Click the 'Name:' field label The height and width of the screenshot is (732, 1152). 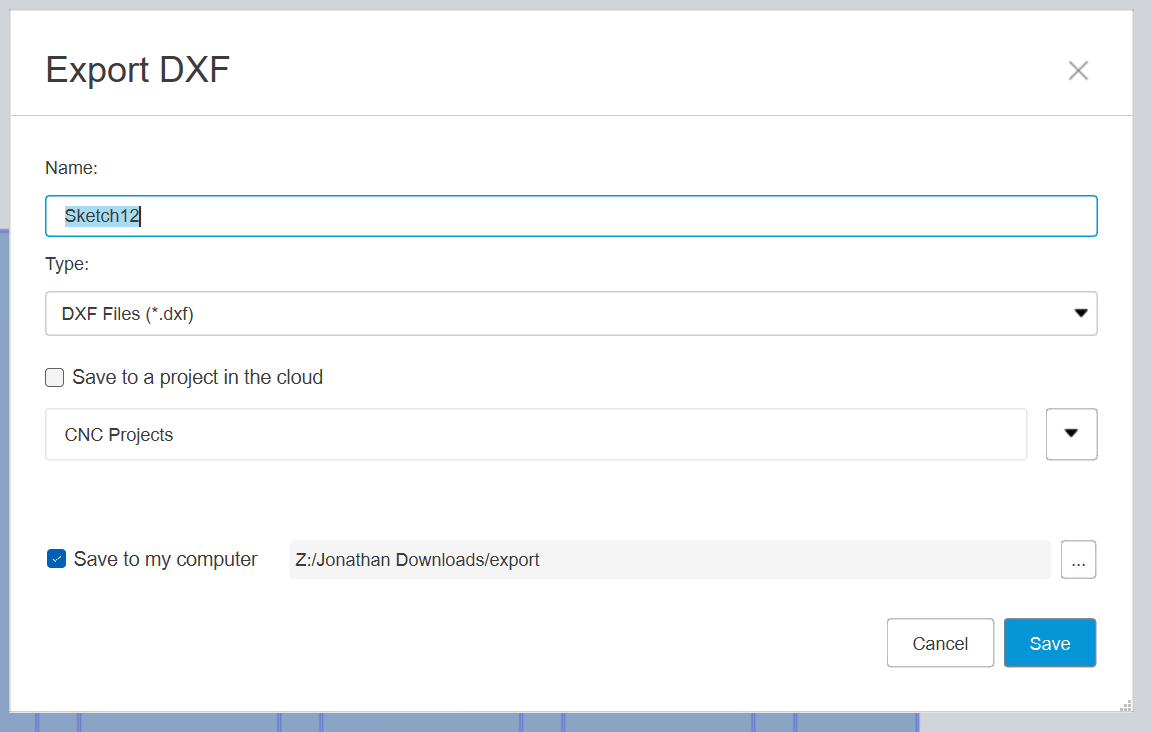point(71,168)
